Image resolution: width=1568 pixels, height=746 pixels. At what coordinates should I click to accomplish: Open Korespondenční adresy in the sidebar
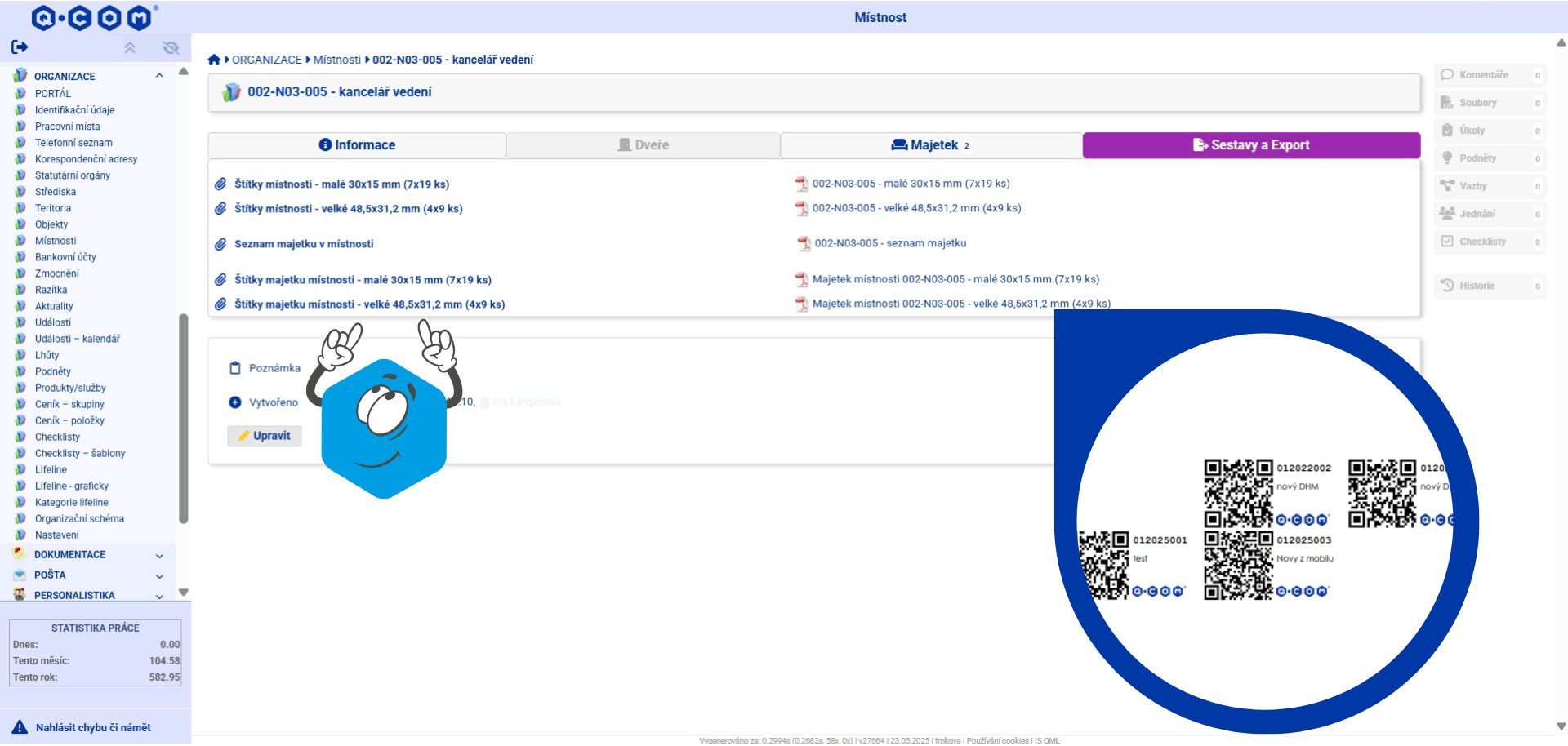pyautogui.click(x=86, y=159)
